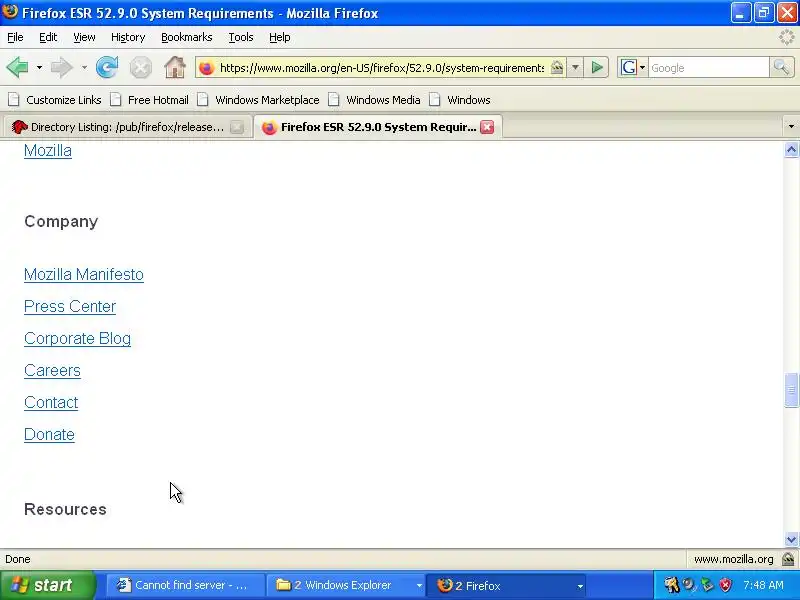Focus the URL address field
The width and height of the screenshot is (800, 600).
click(382, 67)
